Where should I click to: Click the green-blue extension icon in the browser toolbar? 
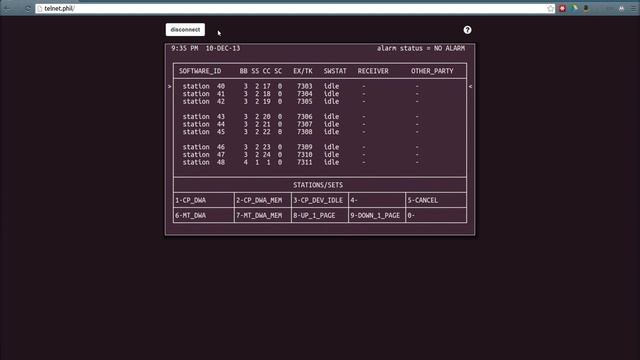click(x=575, y=9)
